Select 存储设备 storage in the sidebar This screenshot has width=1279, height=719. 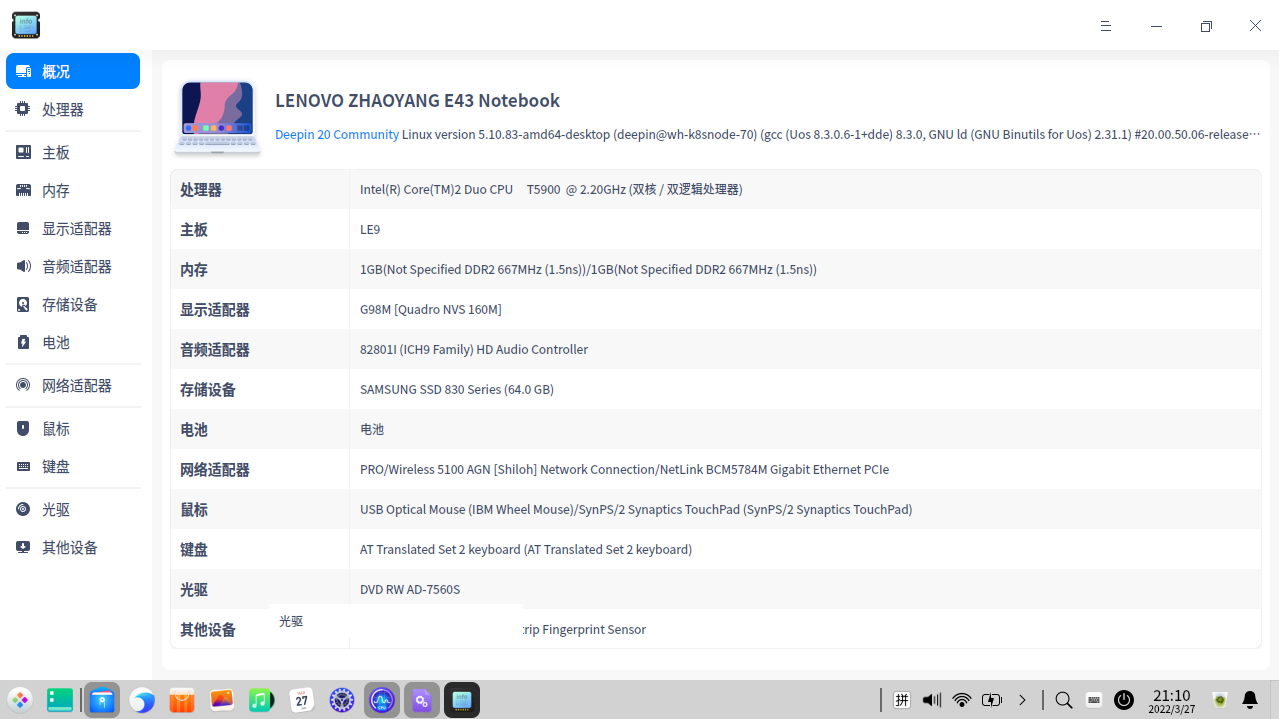coord(73,304)
